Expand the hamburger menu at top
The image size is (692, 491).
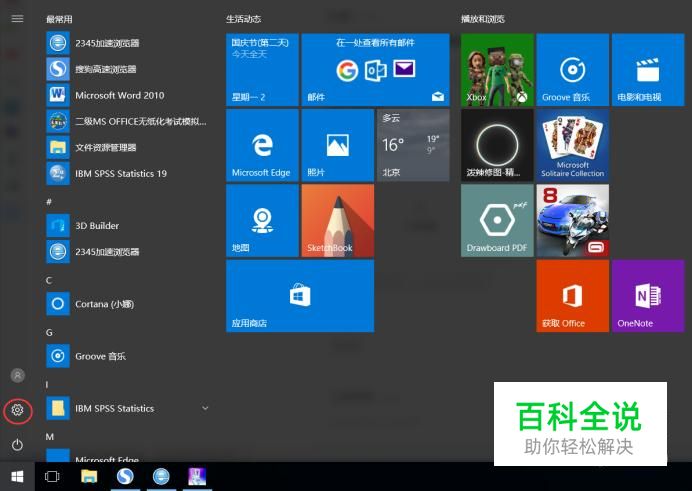[x=17, y=19]
